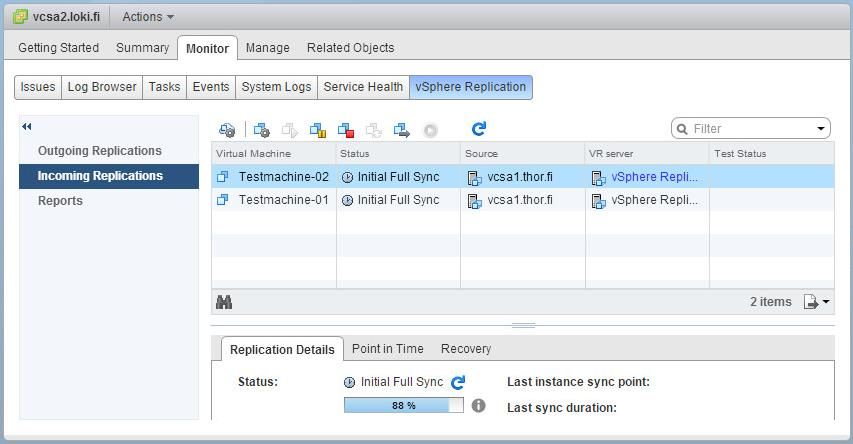
Task: Click vcsa1.thor.fi source for Testmachine-02
Action: point(520,177)
